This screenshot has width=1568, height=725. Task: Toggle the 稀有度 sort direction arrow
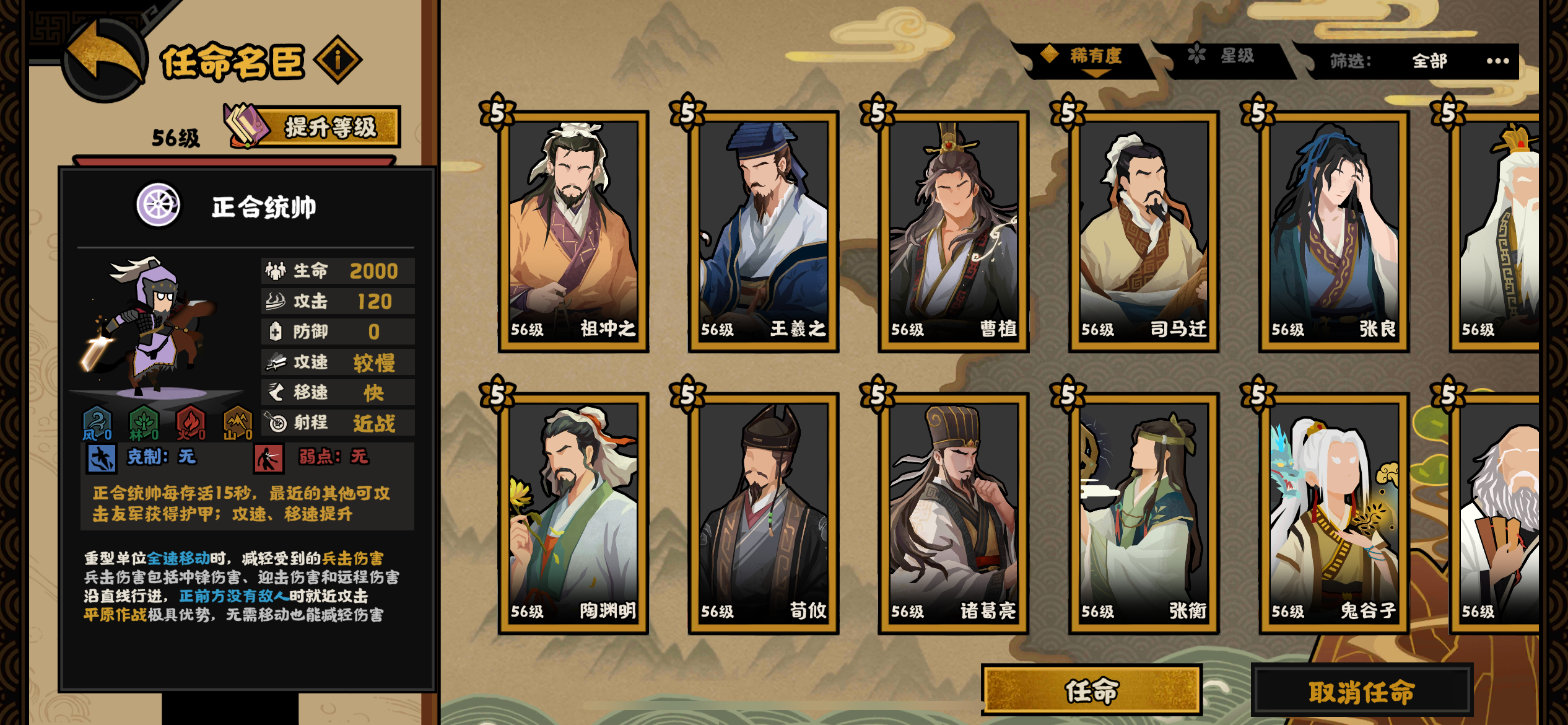pyautogui.click(x=1095, y=74)
